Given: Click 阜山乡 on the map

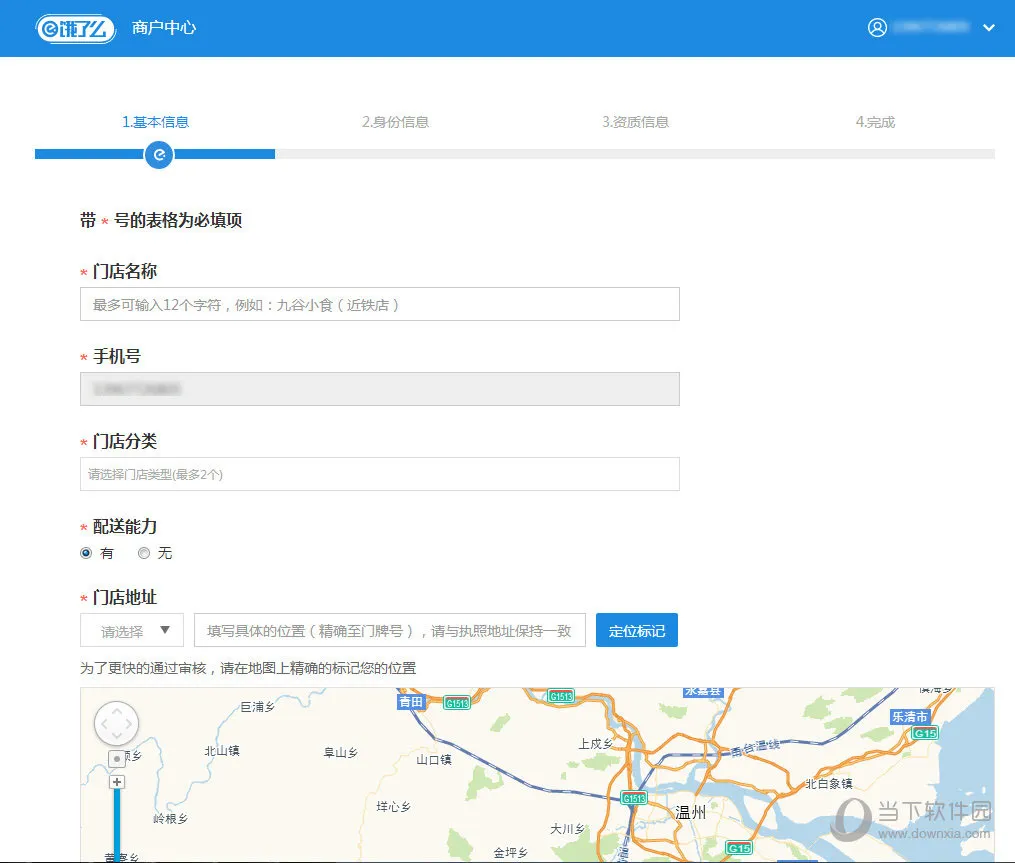Looking at the screenshot, I should [x=340, y=752].
